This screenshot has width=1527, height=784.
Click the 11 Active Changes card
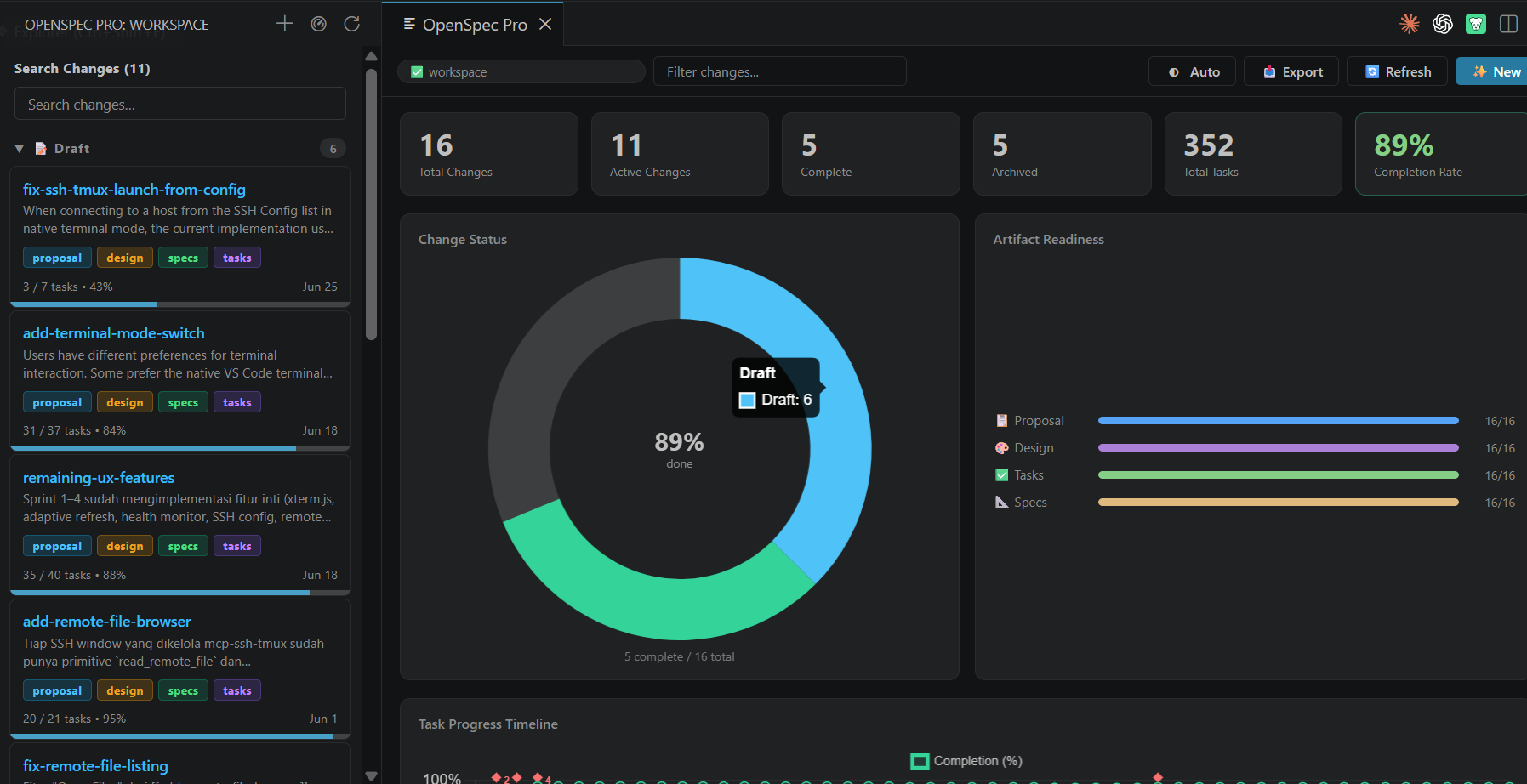[x=680, y=154]
